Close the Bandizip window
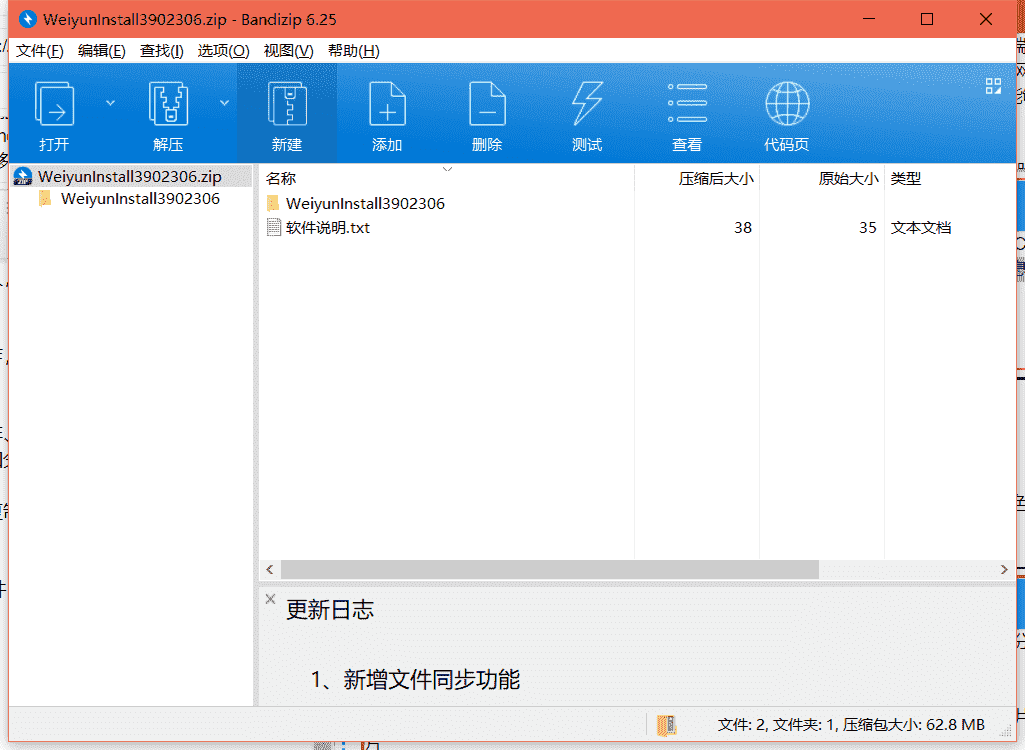The height and width of the screenshot is (750, 1025). pos(986,19)
